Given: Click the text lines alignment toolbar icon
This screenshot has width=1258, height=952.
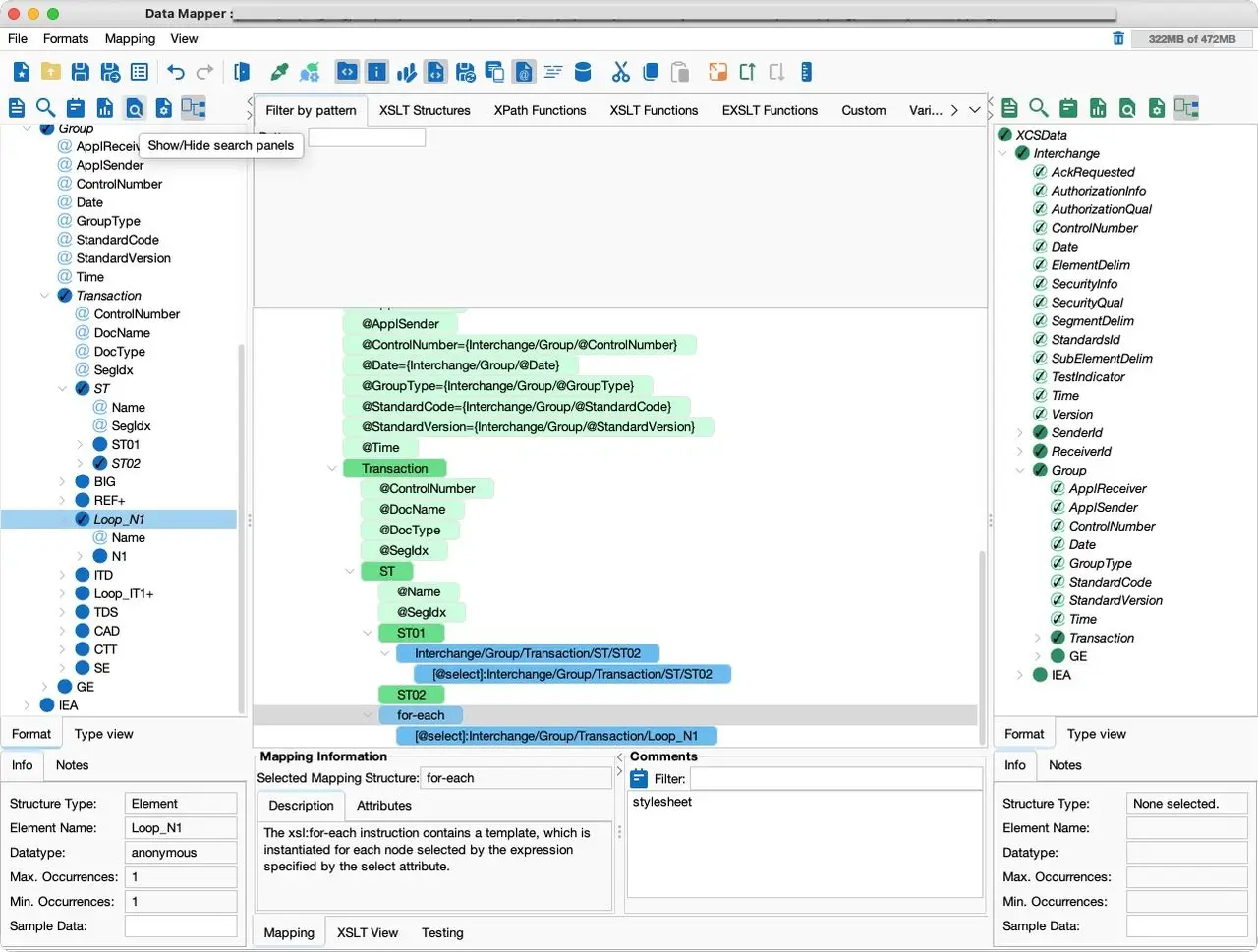Looking at the screenshot, I should (x=553, y=72).
